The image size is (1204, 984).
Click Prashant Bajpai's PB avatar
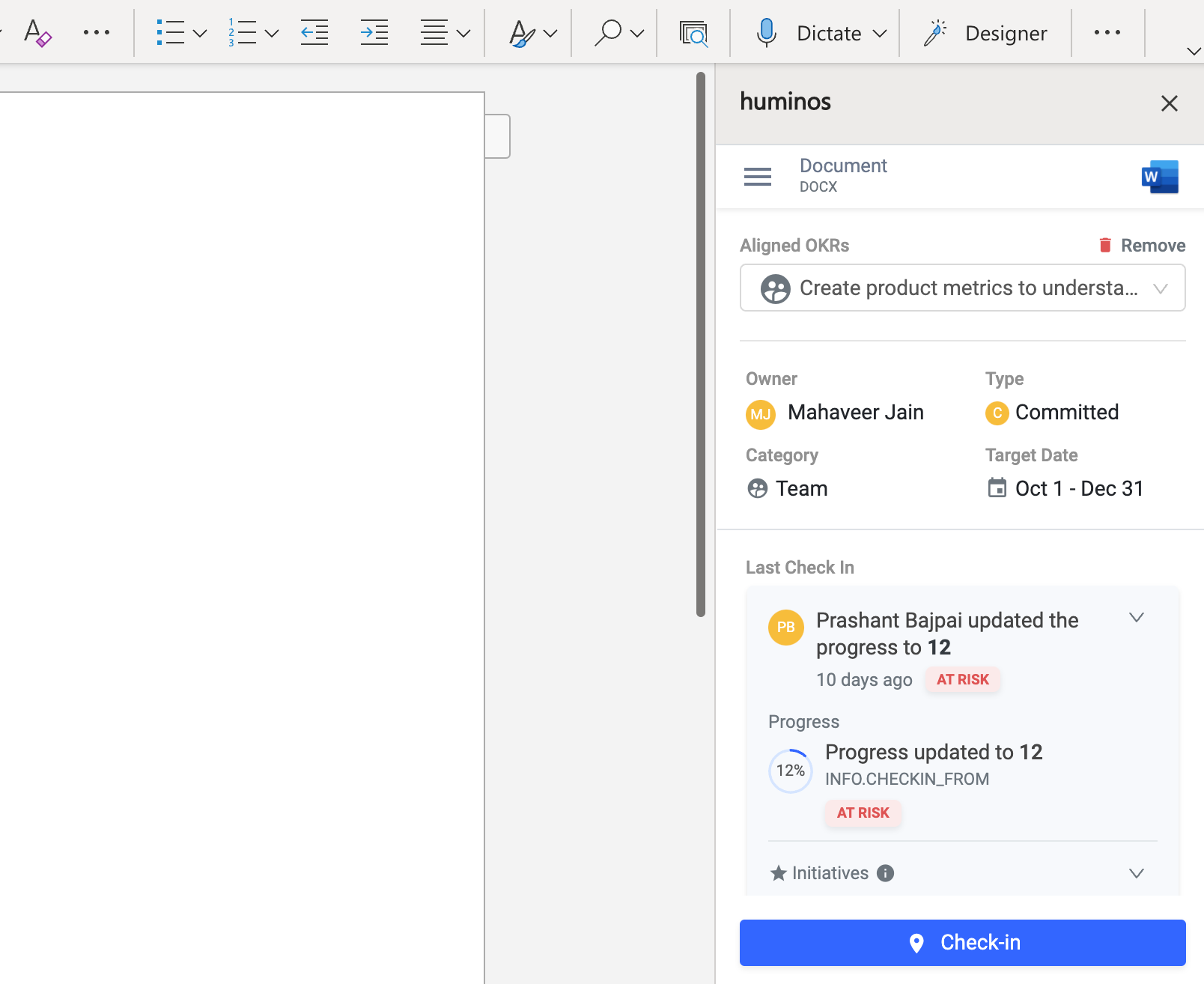[x=786, y=628]
